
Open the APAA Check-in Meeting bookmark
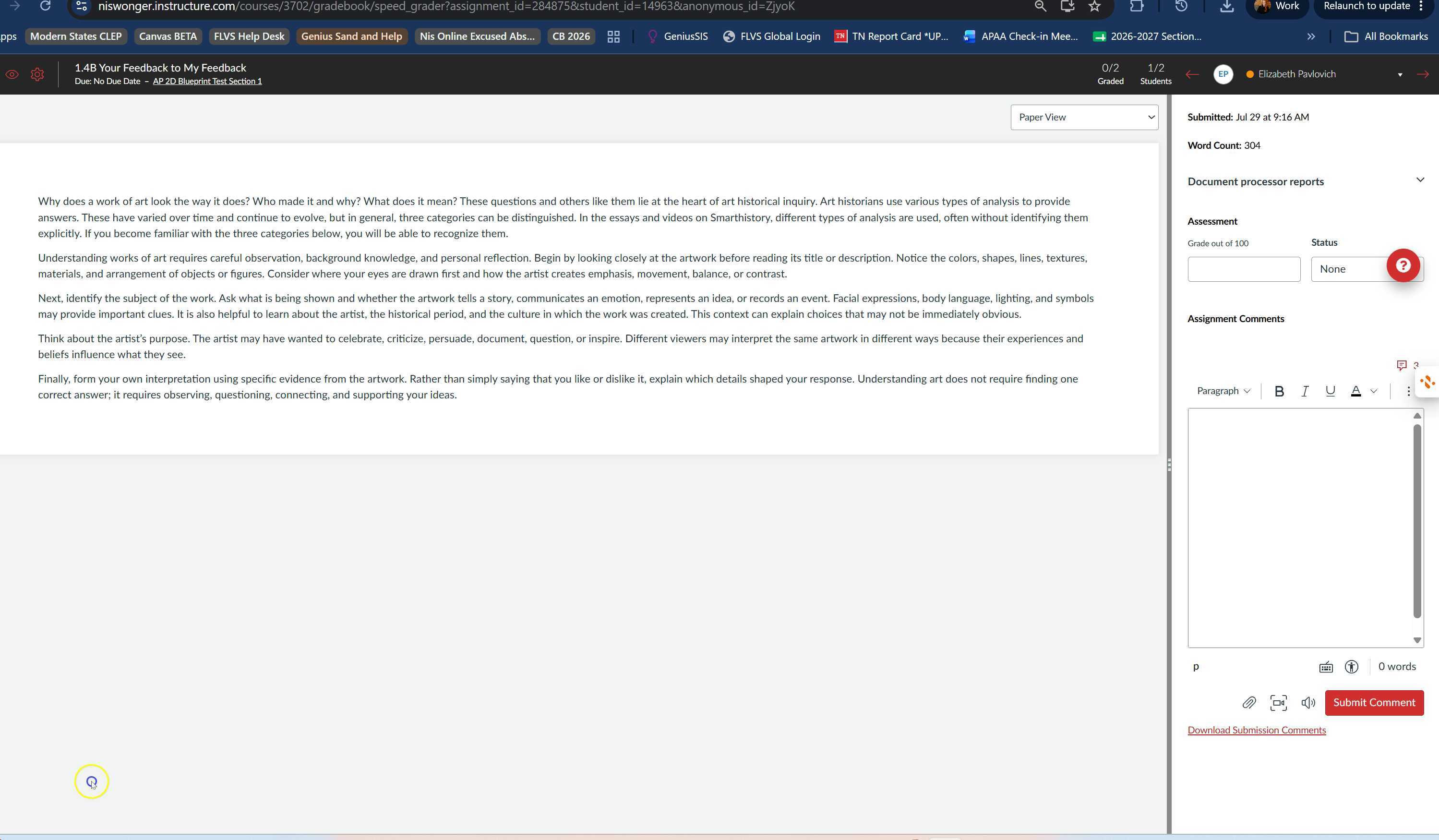[x=1021, y=36]
